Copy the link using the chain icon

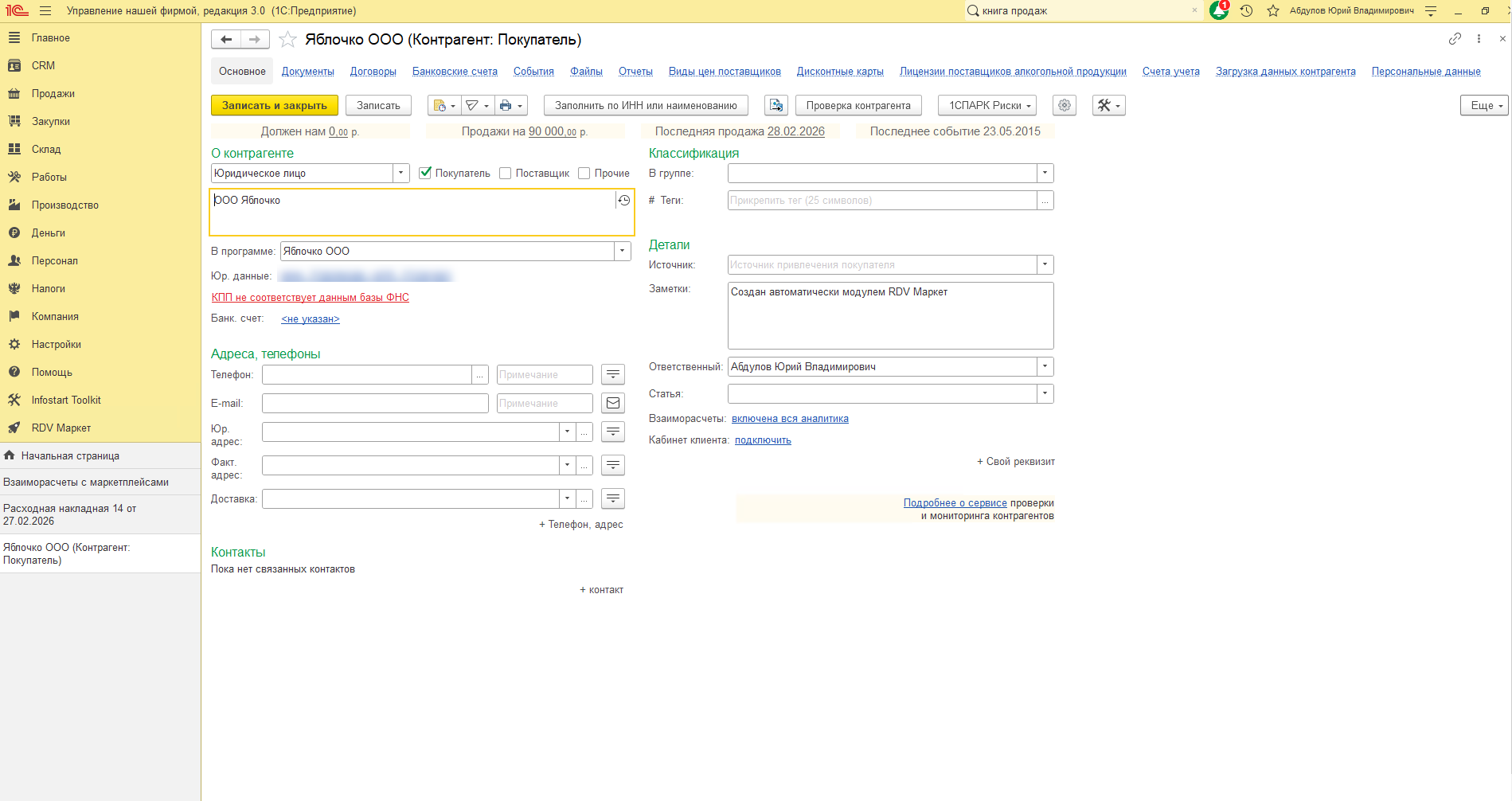click(x=1455, y=39)
